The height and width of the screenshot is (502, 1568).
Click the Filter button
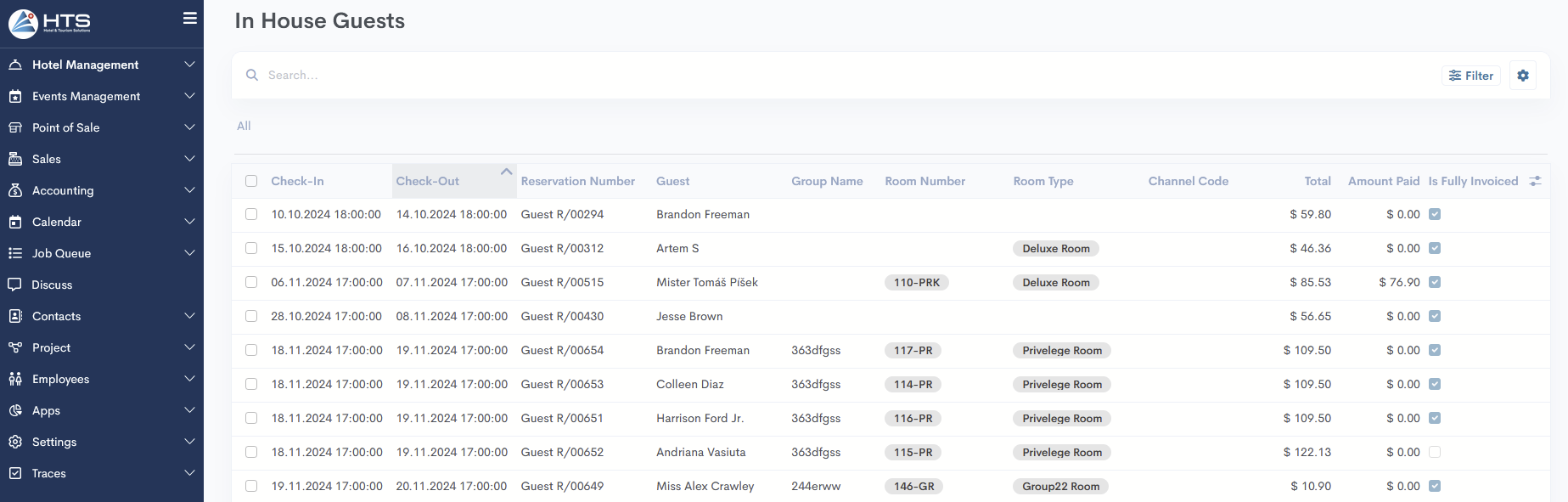1470,76
